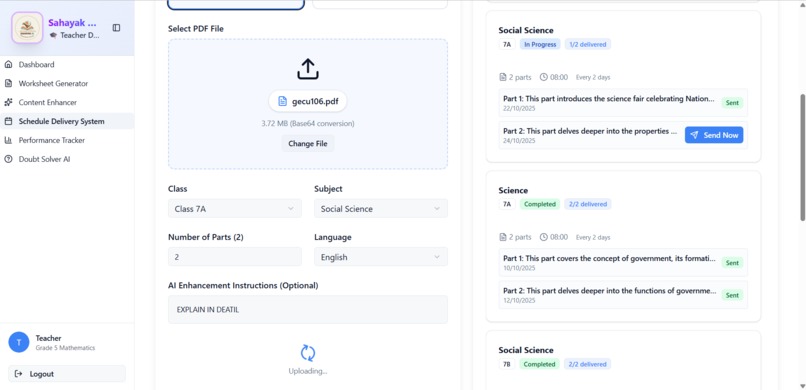Click Part 2 properties row text
806x390 pixels.
[590, 131]
